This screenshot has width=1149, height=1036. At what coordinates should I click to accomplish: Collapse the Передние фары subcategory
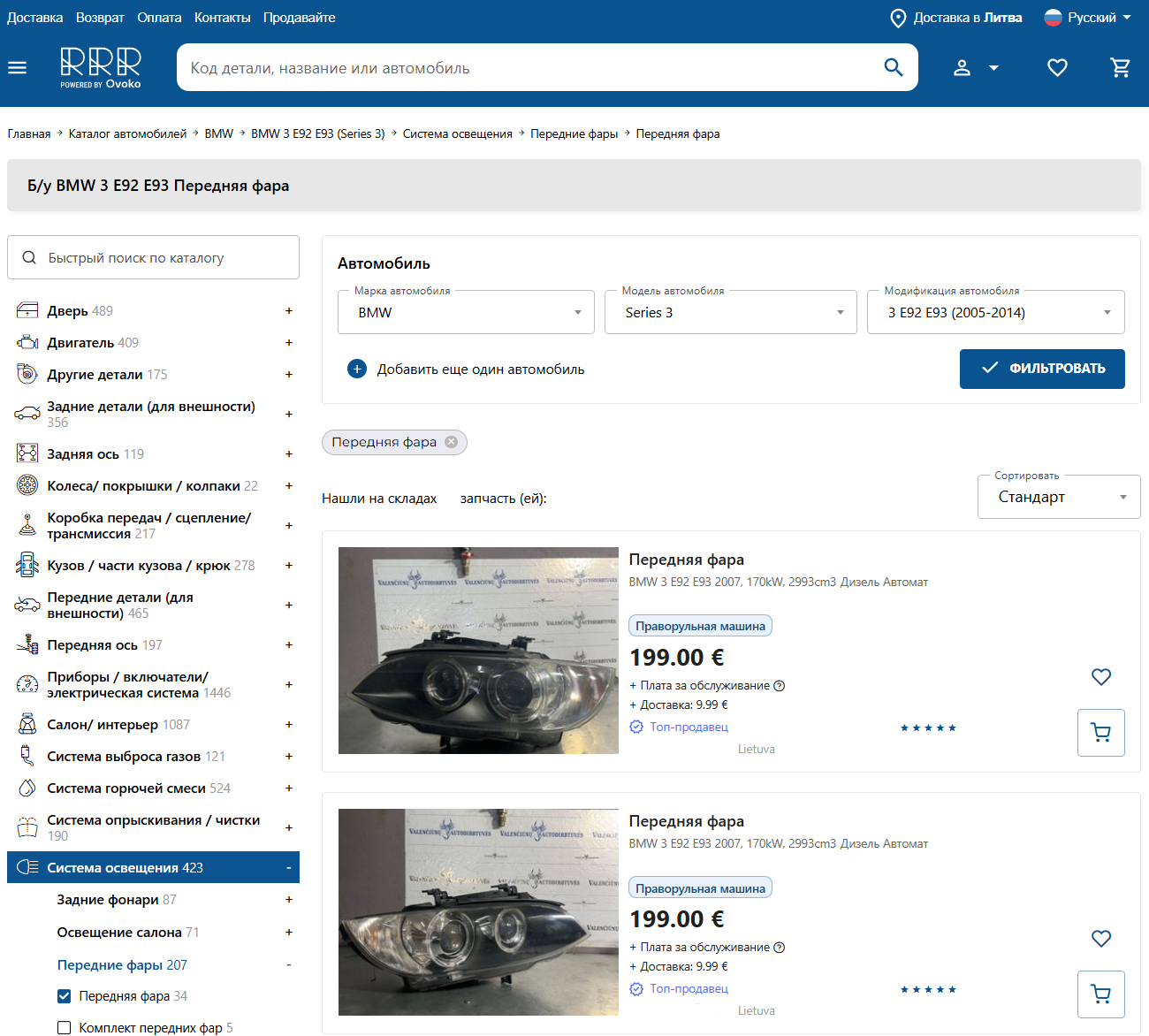(x=289, y=965)
